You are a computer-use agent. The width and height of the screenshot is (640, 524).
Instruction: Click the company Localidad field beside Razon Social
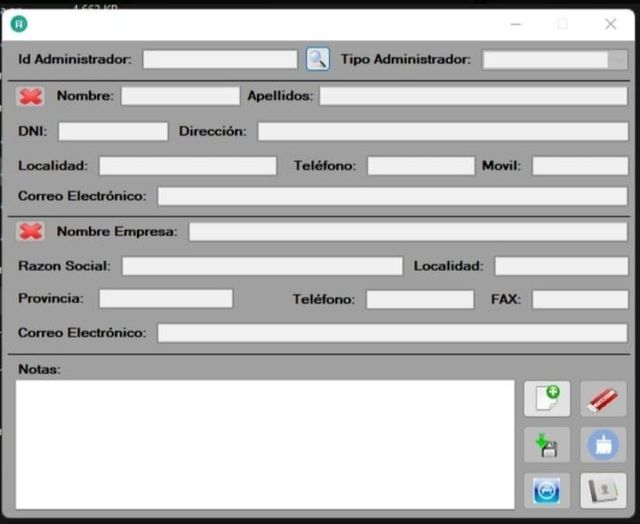click(x=561, y=266)
